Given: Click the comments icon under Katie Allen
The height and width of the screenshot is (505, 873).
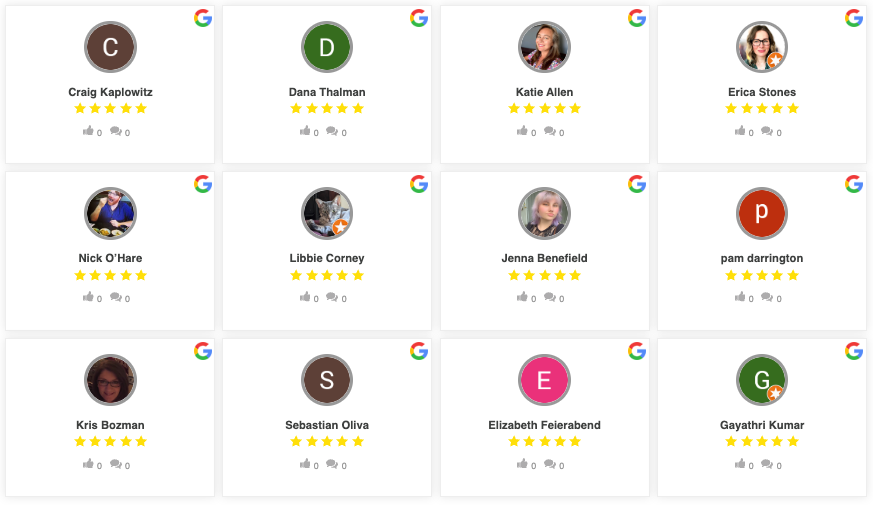Looking at the screenshot, I should point(549,131).
